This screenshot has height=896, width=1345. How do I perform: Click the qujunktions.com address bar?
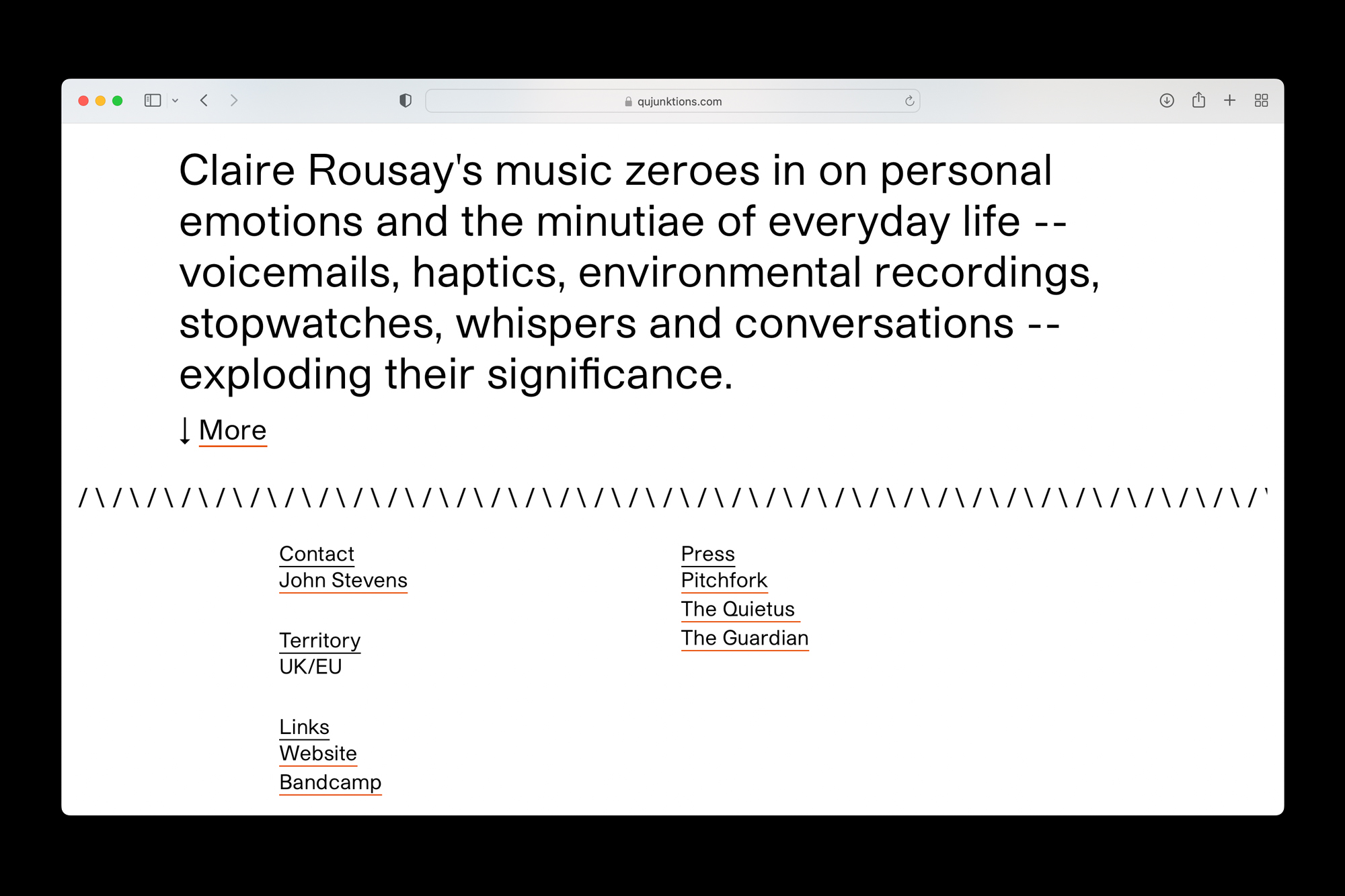tap(672, 101)
